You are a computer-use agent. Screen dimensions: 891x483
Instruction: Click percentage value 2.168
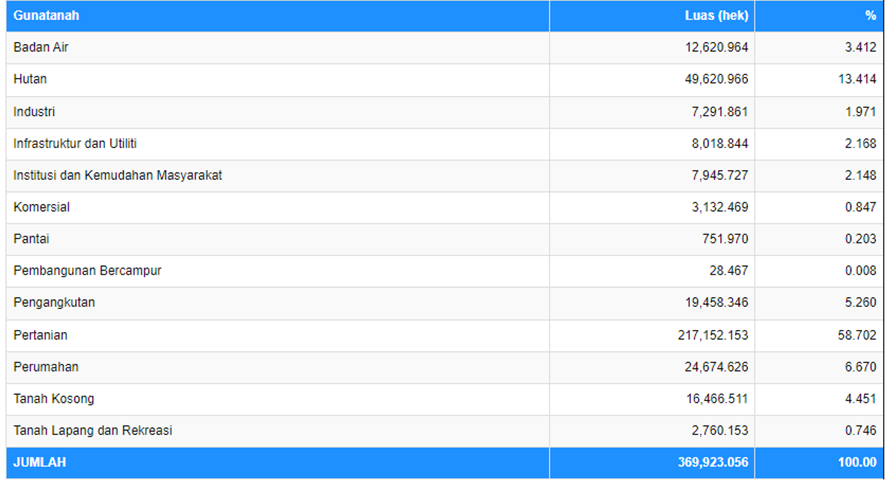(x=860, y=143)
